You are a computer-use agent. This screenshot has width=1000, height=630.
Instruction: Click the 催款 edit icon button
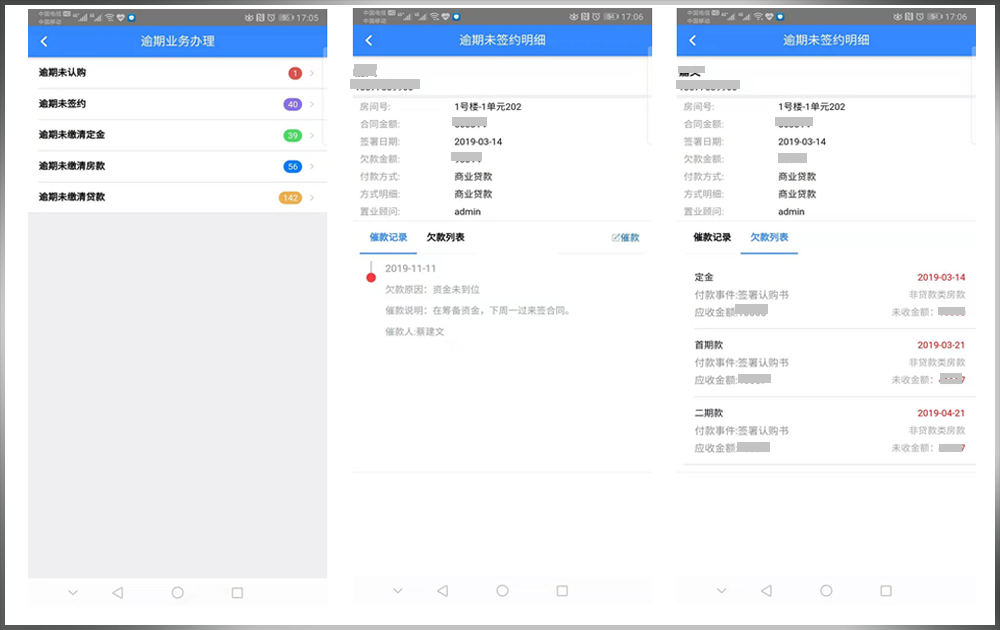(x=625, y=238)
